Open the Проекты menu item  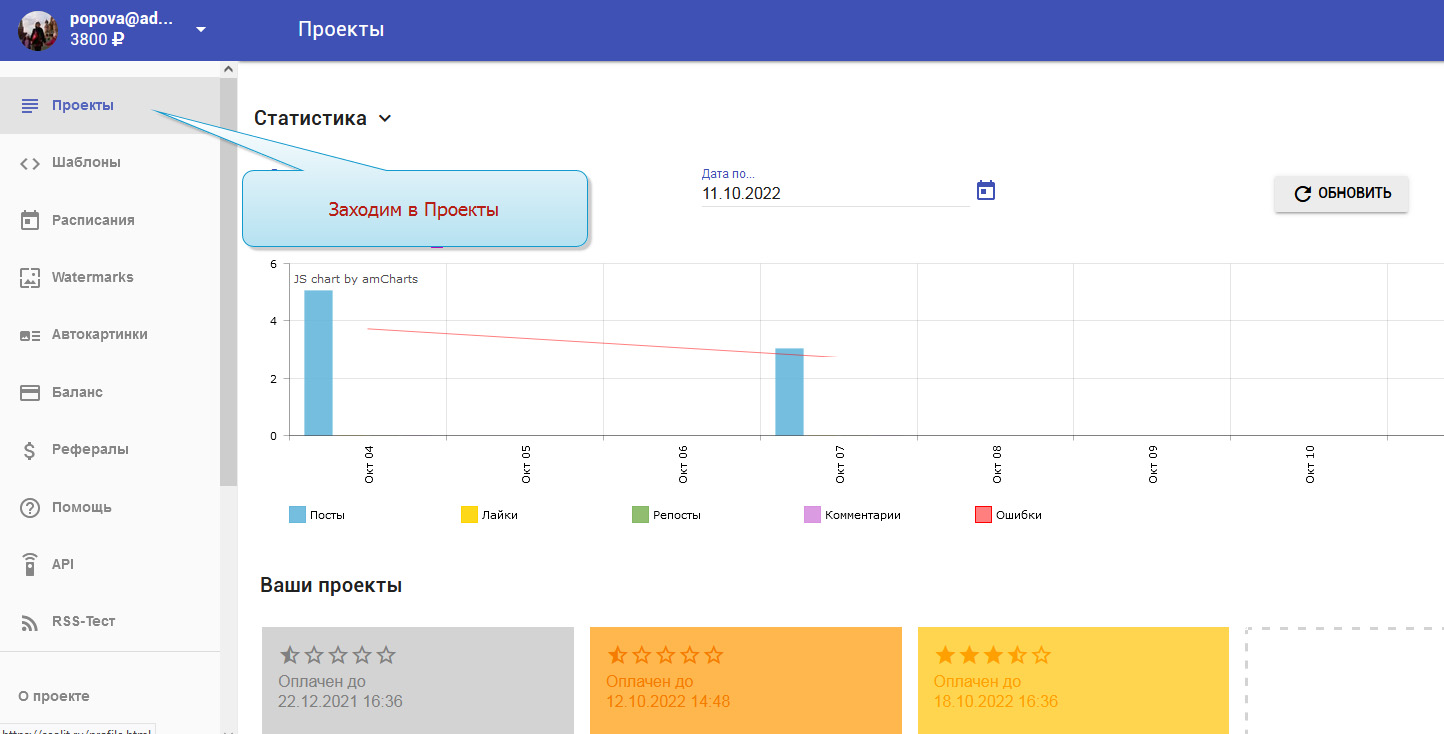coord(83,105)
